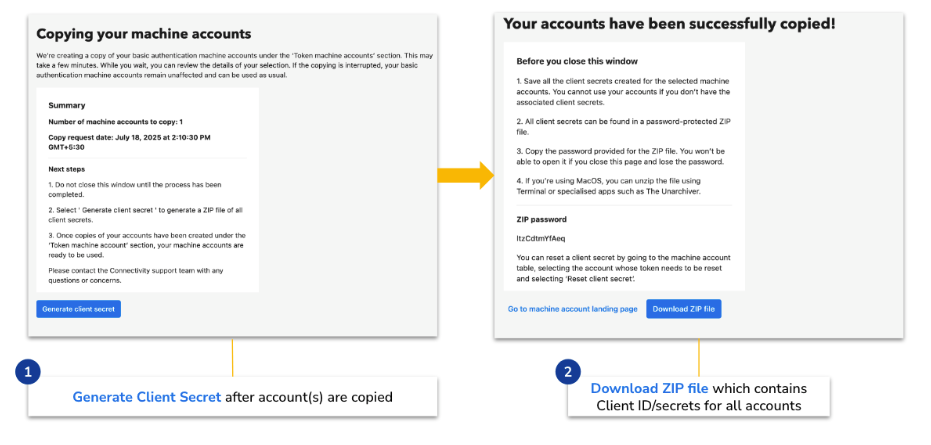The height and width of the screenshot is (445, 931).
Task: Select the Summary heading
Action: pos(67,105)
